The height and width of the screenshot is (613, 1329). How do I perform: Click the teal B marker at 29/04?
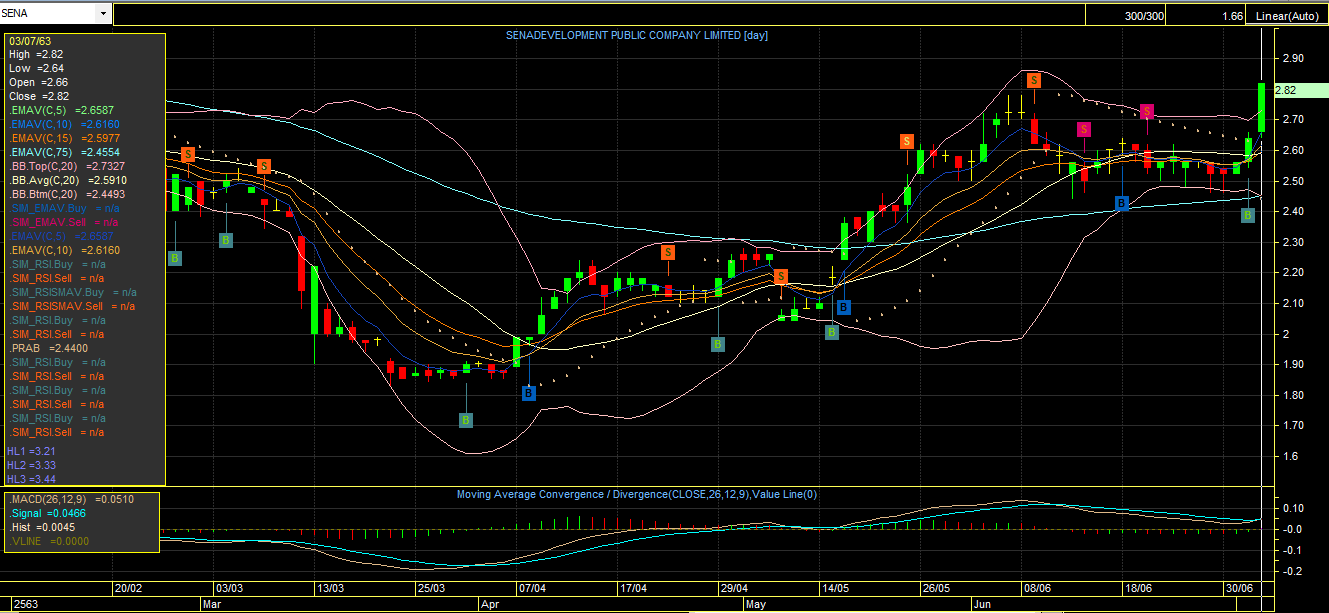click(718, 344)
